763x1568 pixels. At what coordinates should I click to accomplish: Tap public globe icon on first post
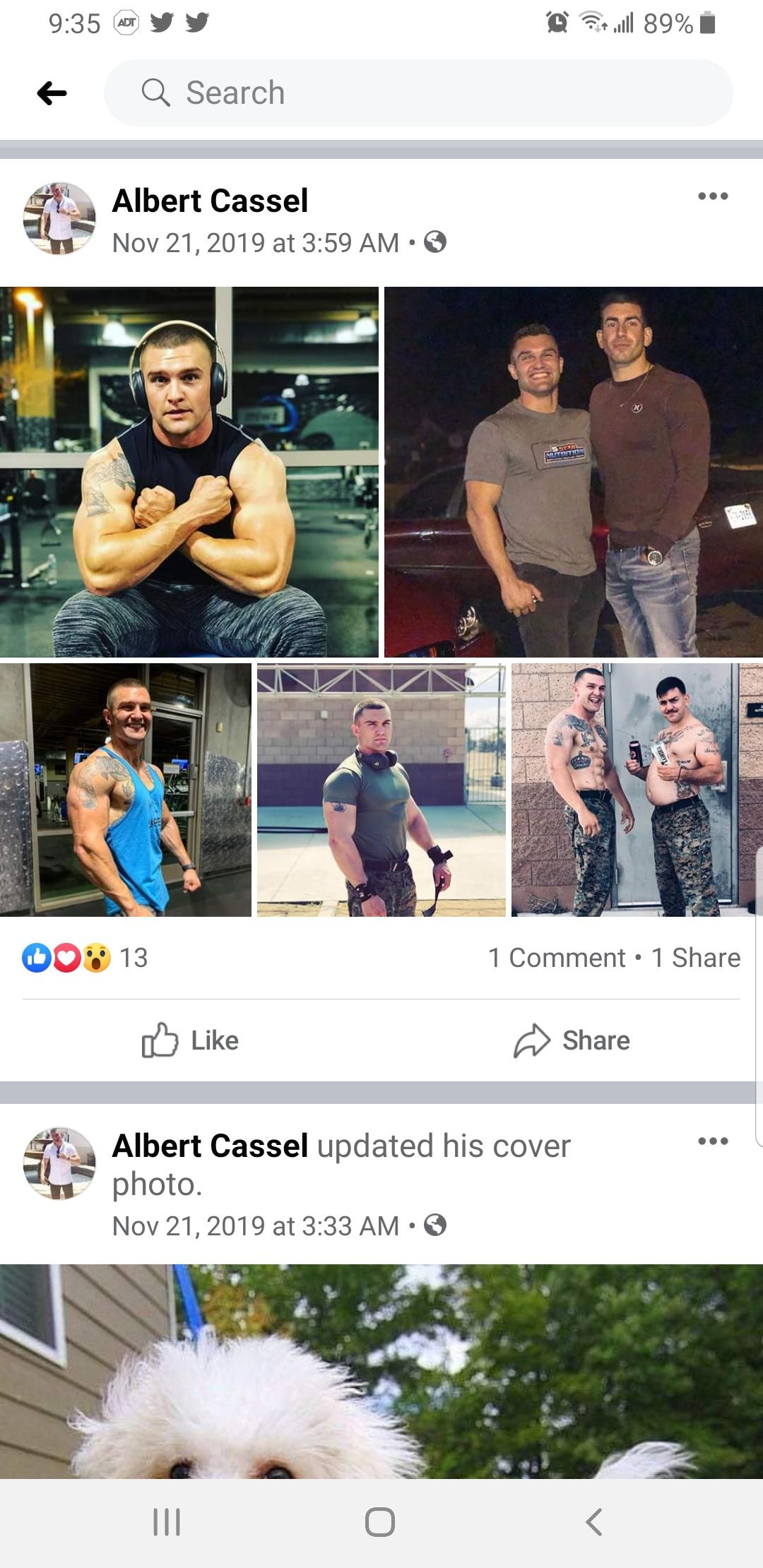pyautogui.click(x=435, y=243)
